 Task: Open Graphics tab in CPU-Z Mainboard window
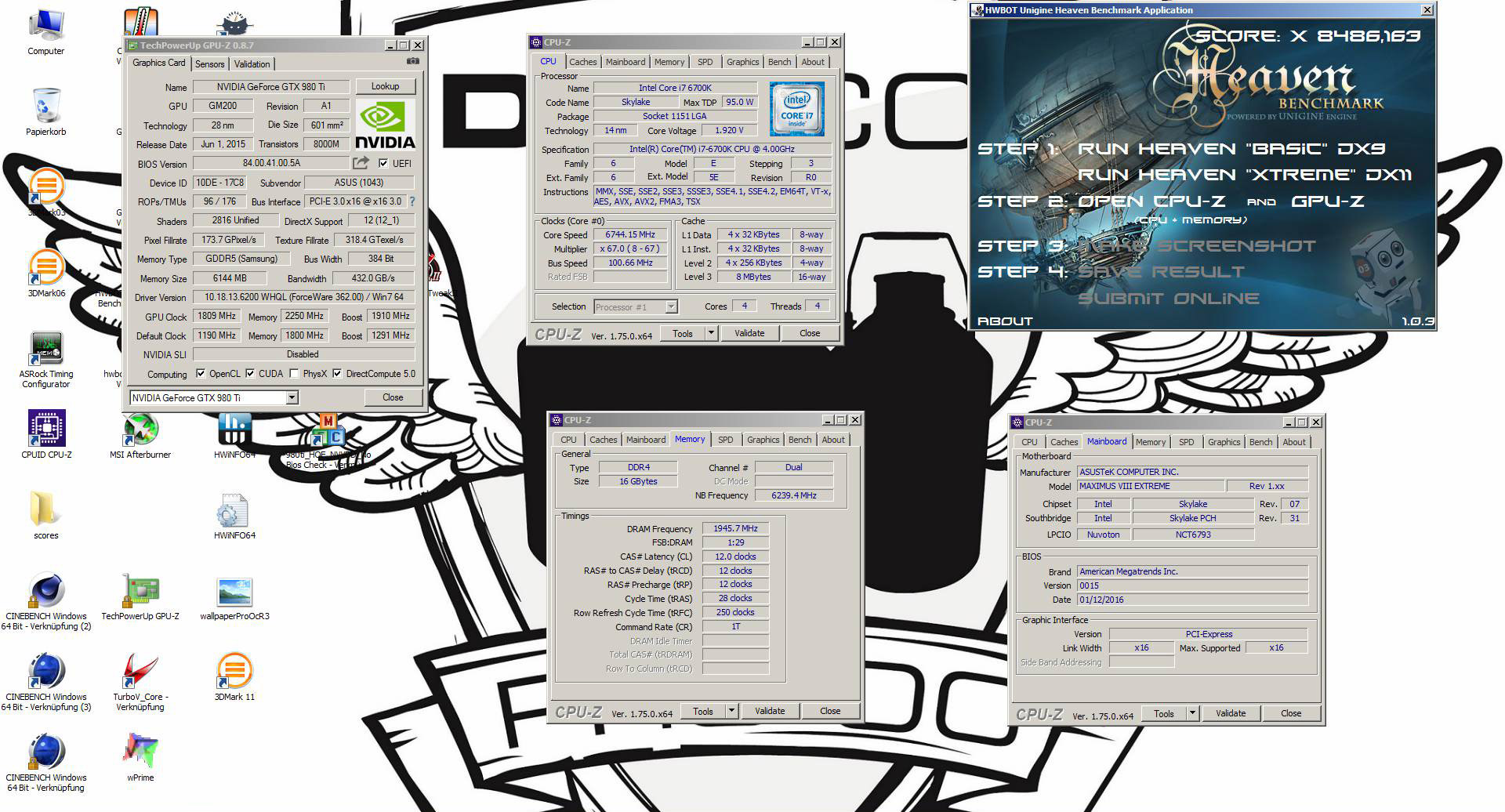1224,442
